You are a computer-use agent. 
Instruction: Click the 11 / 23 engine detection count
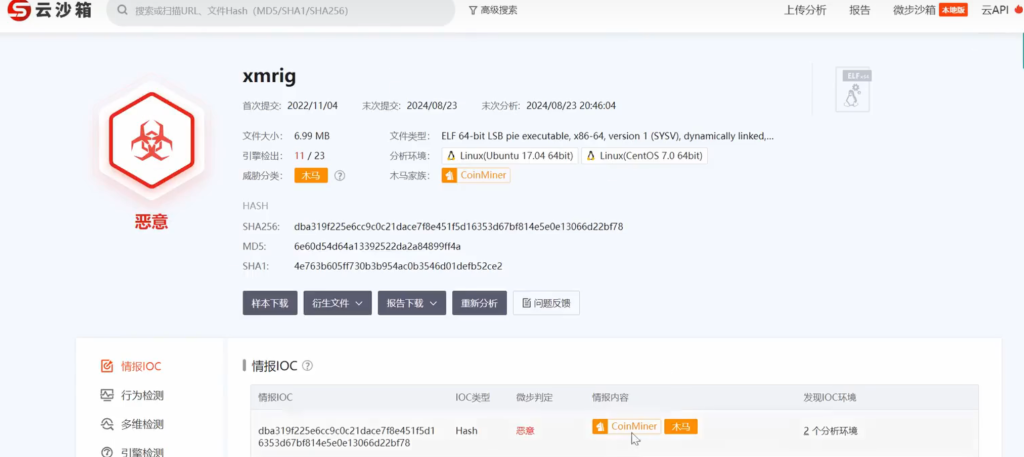pos(310,155)
